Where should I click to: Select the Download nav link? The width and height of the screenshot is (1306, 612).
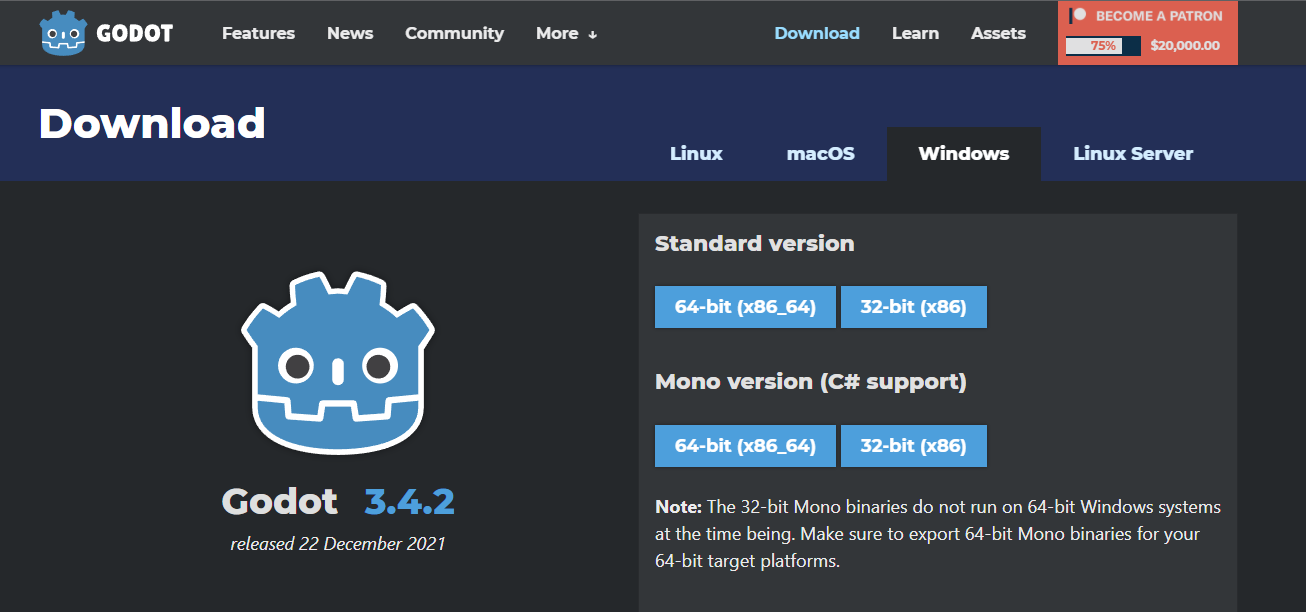(817, 33)
